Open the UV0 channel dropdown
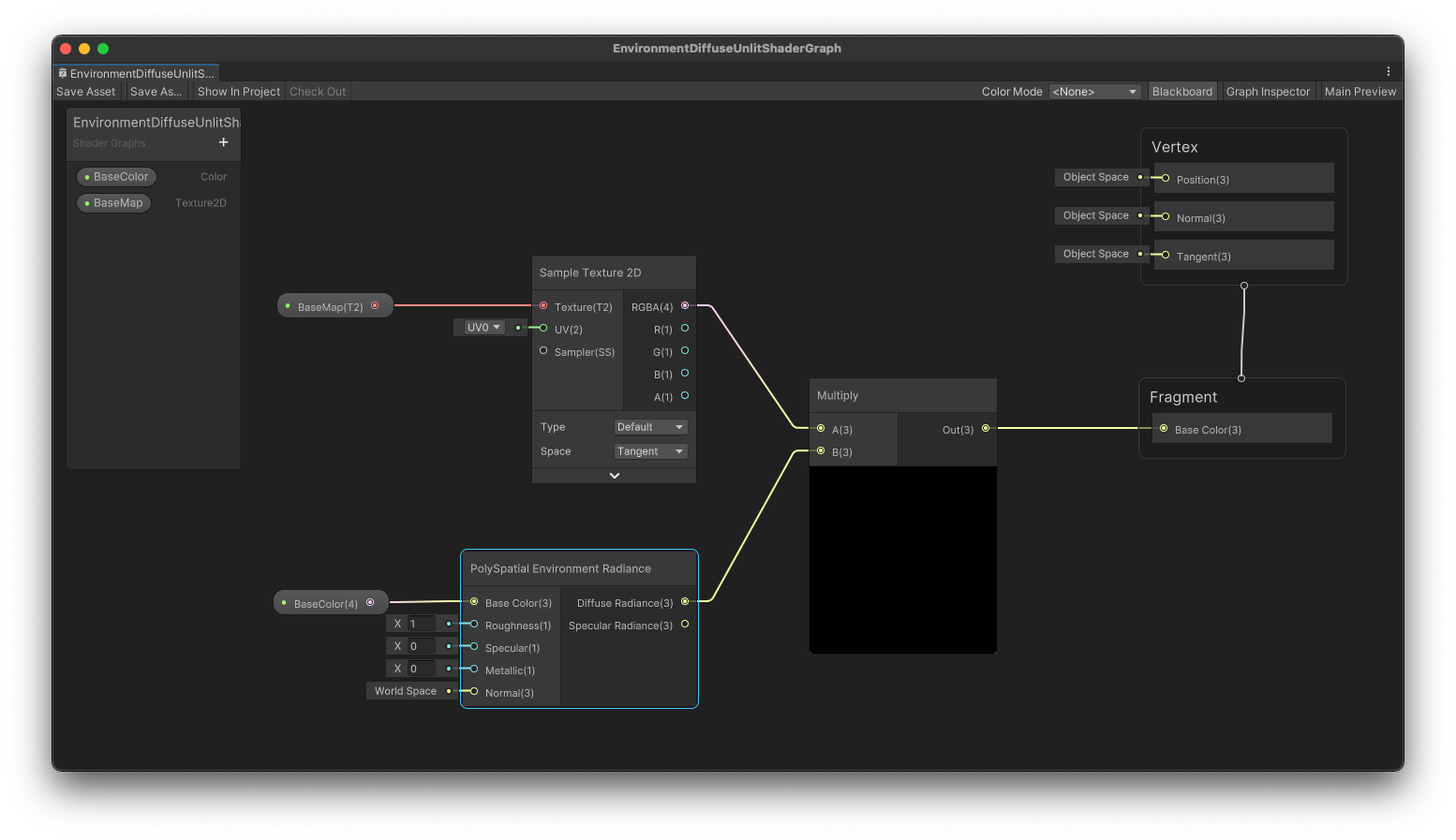The height and width of the screenshot is (840, 1456). (484, 328)
